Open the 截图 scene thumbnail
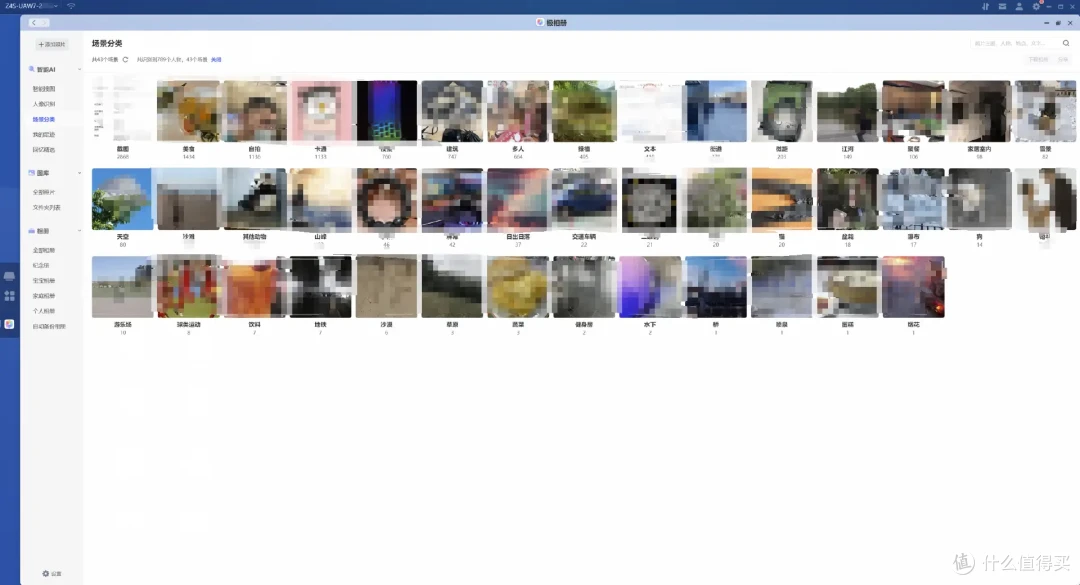The width and height of the screenshot is (1080, 585). 123,112
